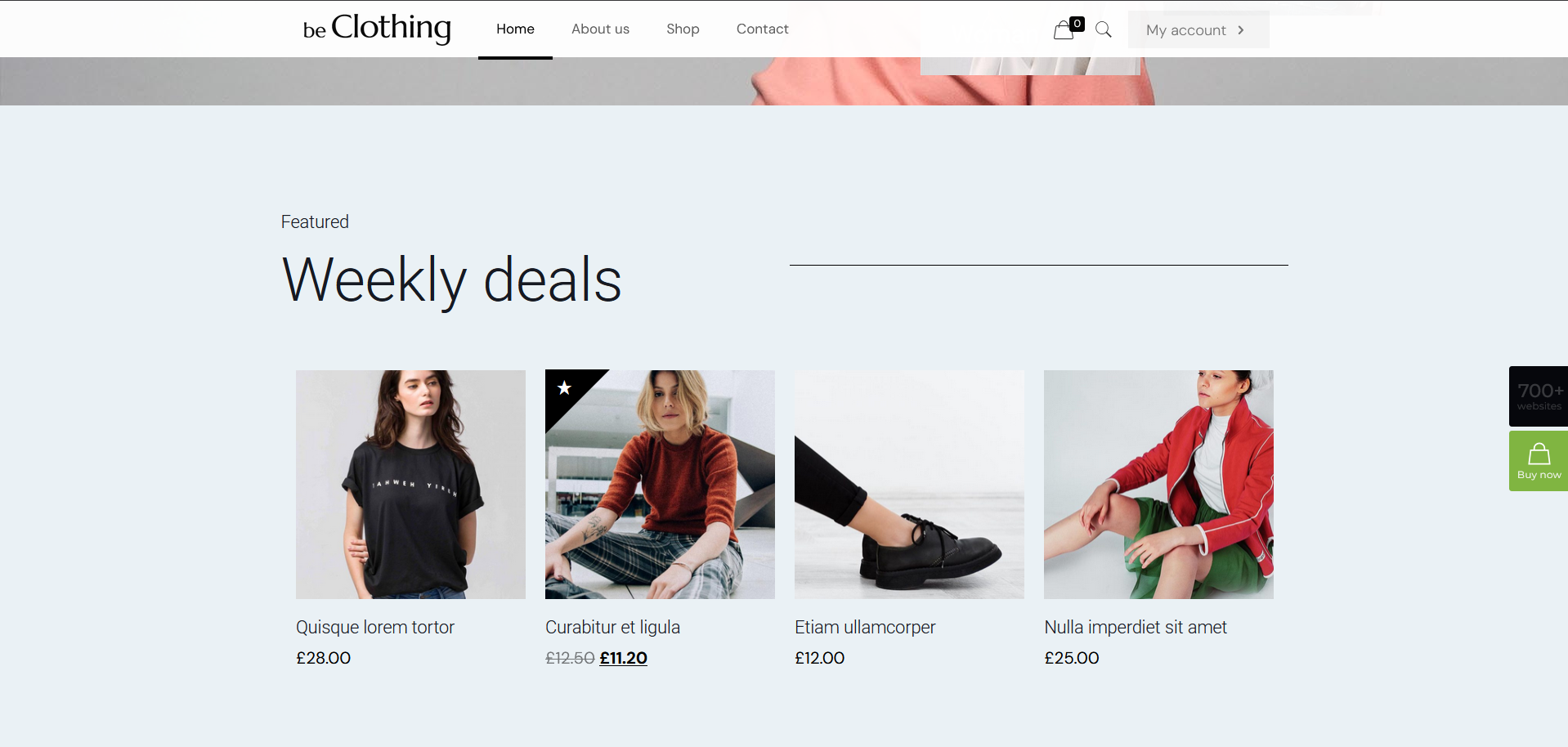Click the star badge on Curabitur product

(x=564, y=387)
